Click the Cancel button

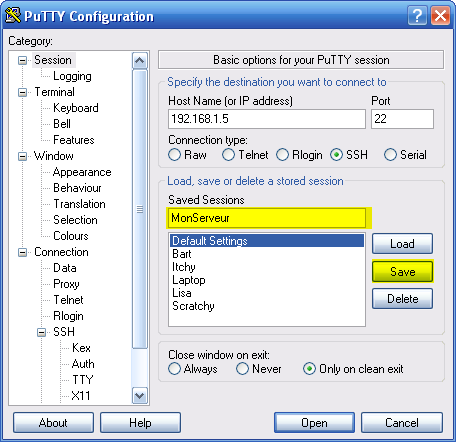402,423
